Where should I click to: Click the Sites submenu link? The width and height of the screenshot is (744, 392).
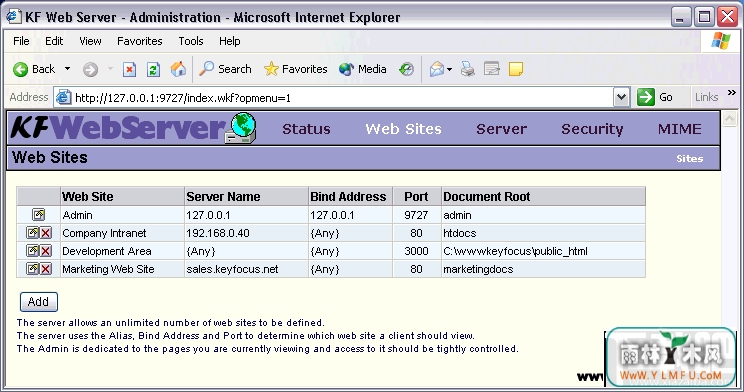tap(689, 159)
